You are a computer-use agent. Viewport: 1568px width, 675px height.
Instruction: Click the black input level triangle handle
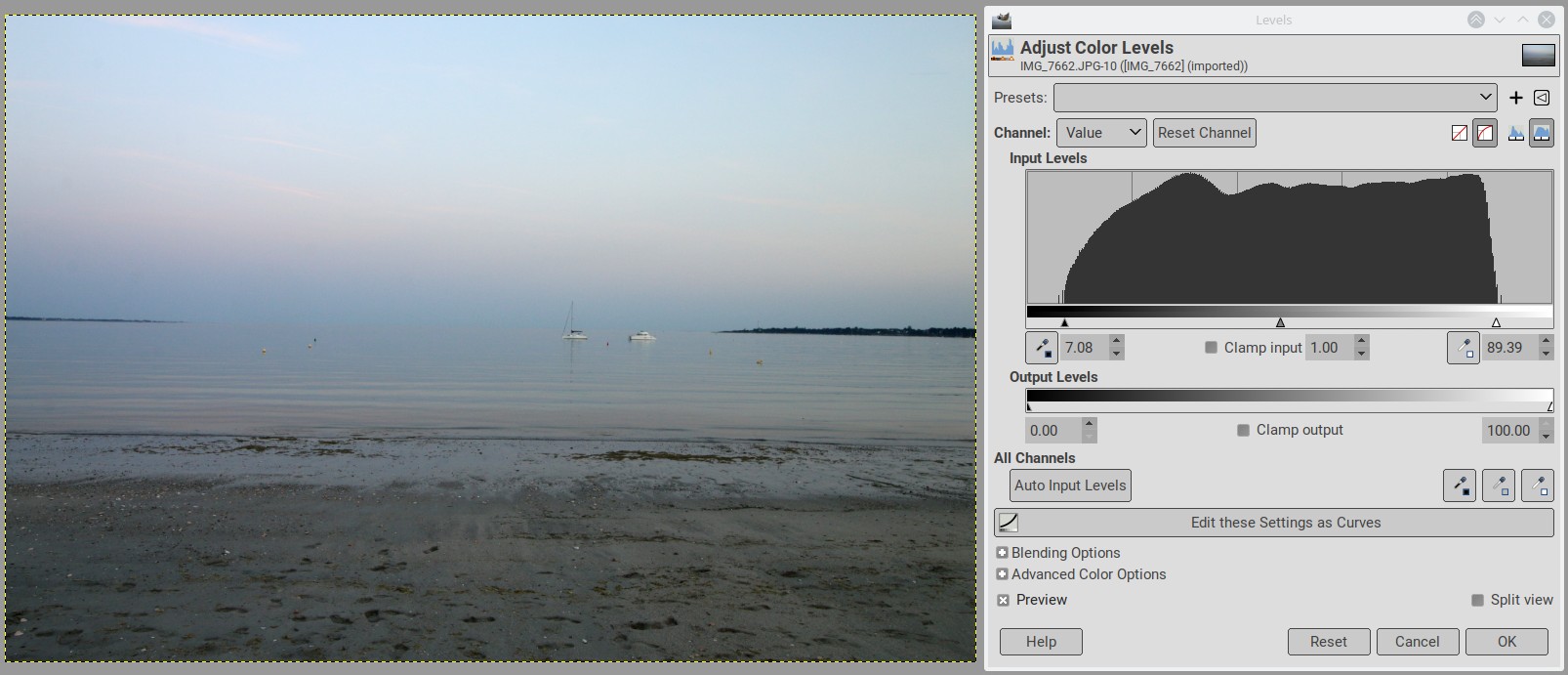(1064, 322)
